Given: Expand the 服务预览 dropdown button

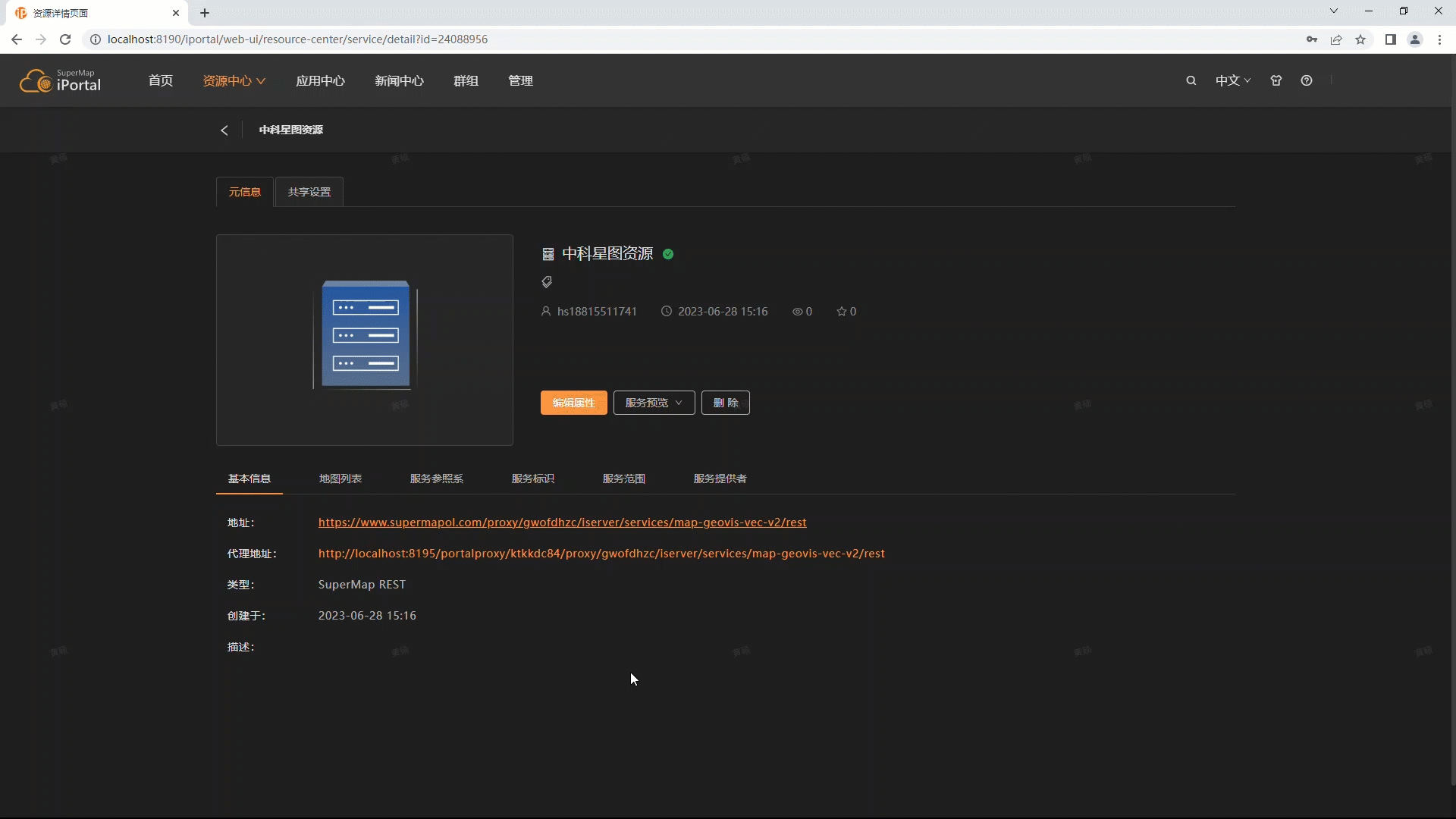Looking at the screenshot, I should coord(654,403).
